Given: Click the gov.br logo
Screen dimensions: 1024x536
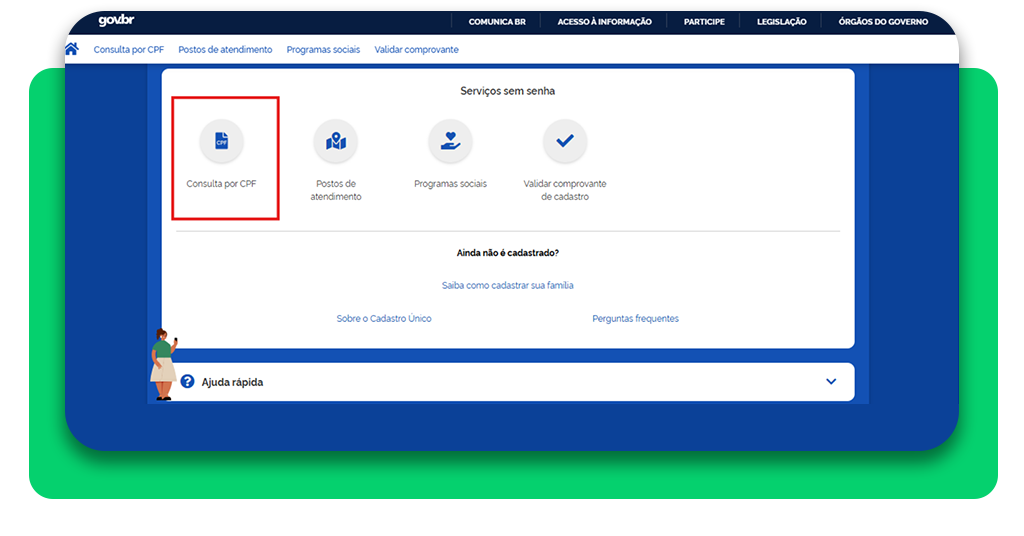Looking at the screenshot, I should coord(116,21).
